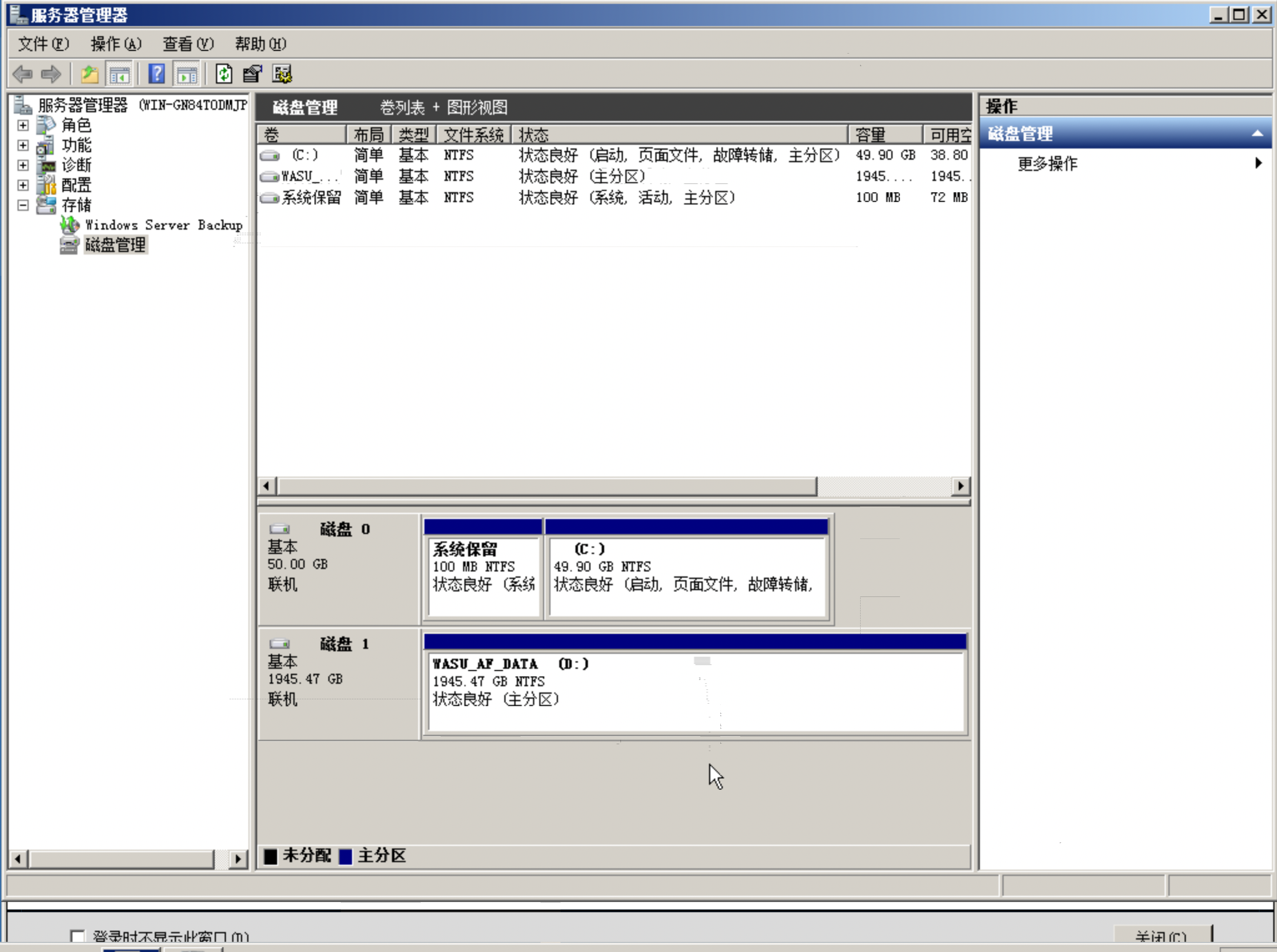Expand the 功能 tree node
Screen dimensions: 1277x952
click(x=23, y=145)
